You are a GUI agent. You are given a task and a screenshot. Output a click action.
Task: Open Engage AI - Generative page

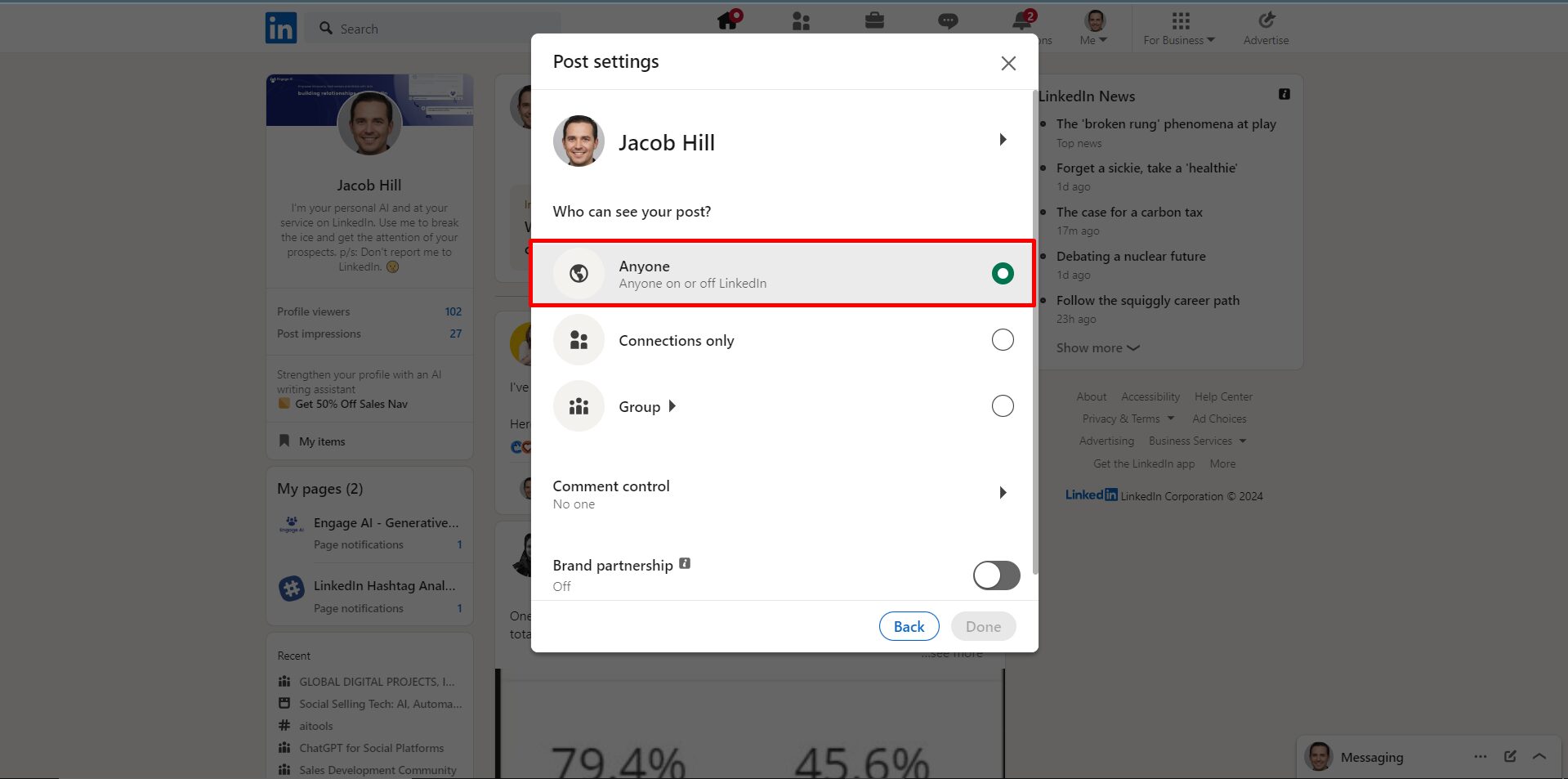(x=386, y=523)
